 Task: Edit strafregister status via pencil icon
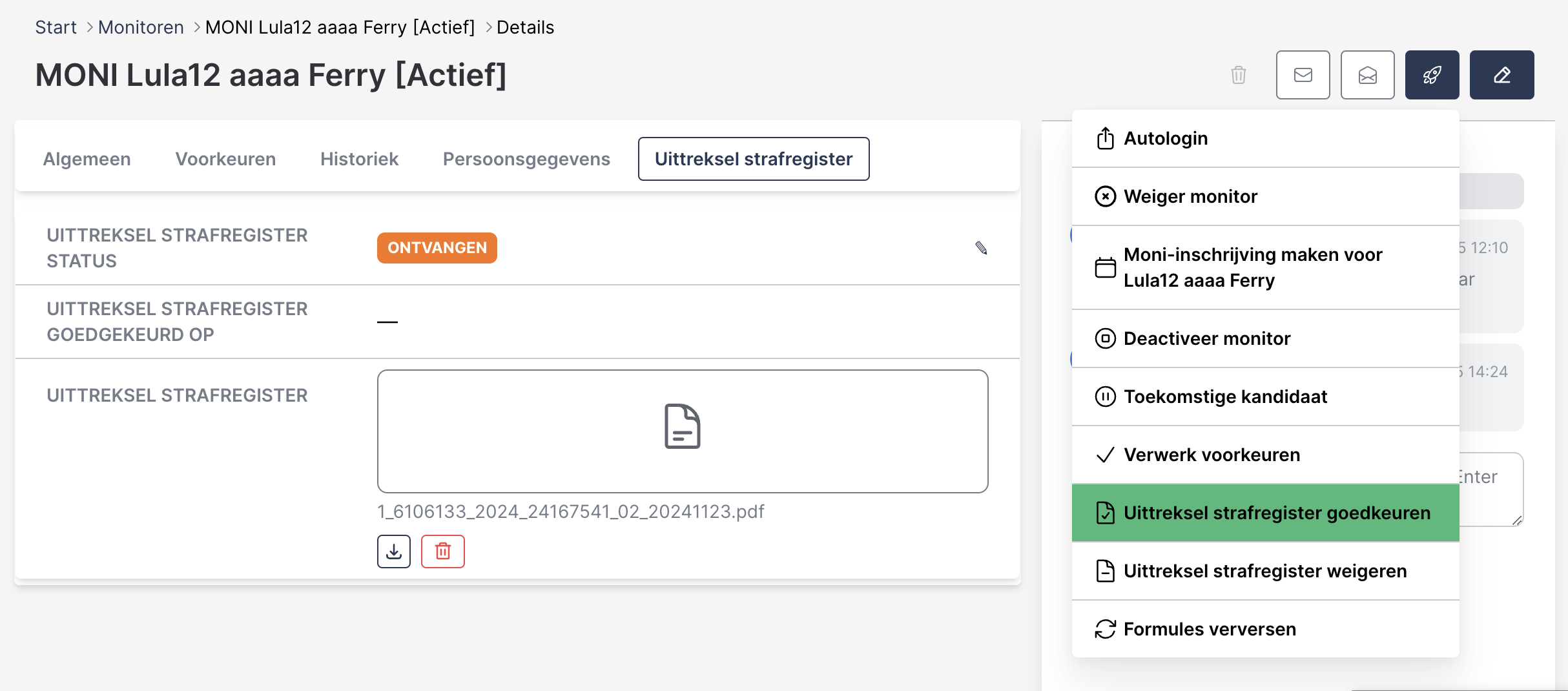pyautogui.click(x=981, y=248)
